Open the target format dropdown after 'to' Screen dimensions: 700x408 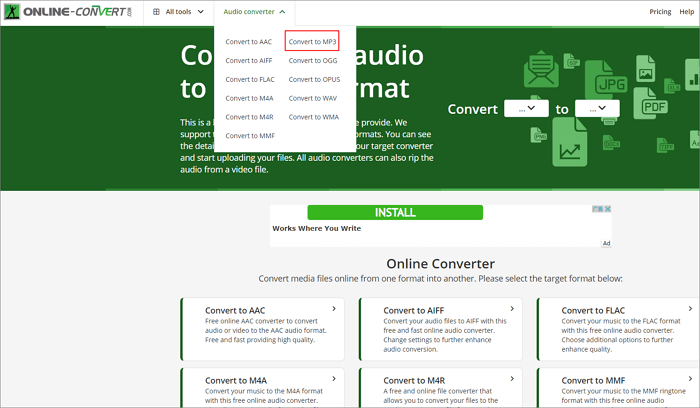point(597,108)
